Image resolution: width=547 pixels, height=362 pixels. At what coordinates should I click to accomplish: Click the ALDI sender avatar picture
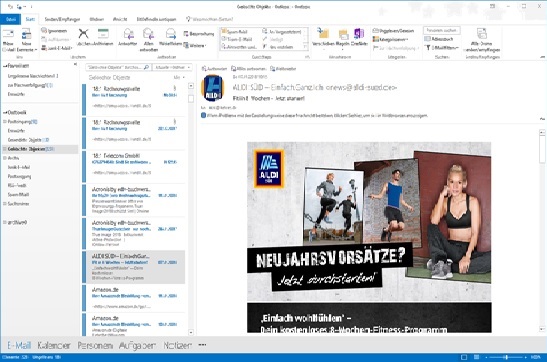tap(213, 88)
